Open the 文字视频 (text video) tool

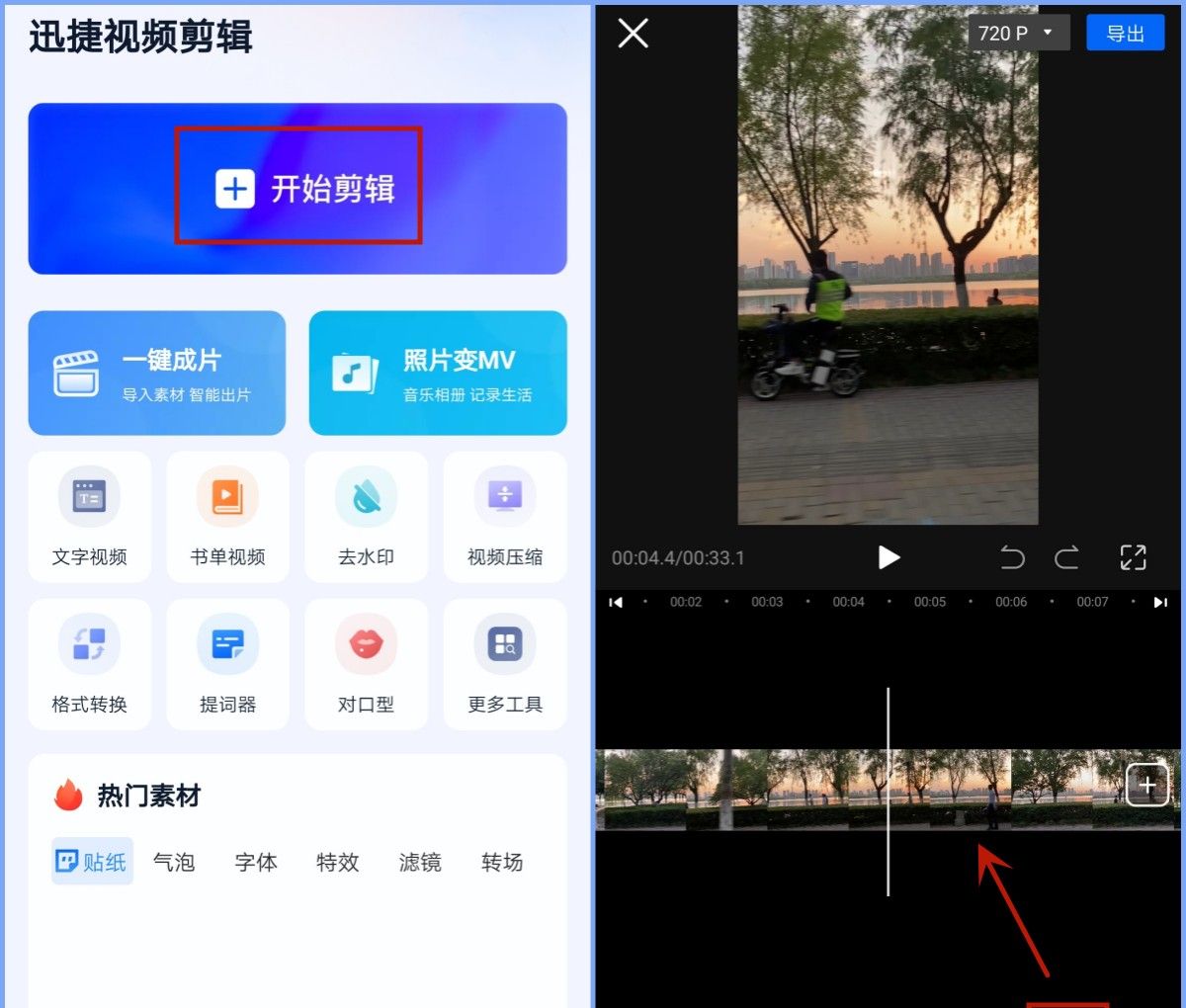pos(89,516)
